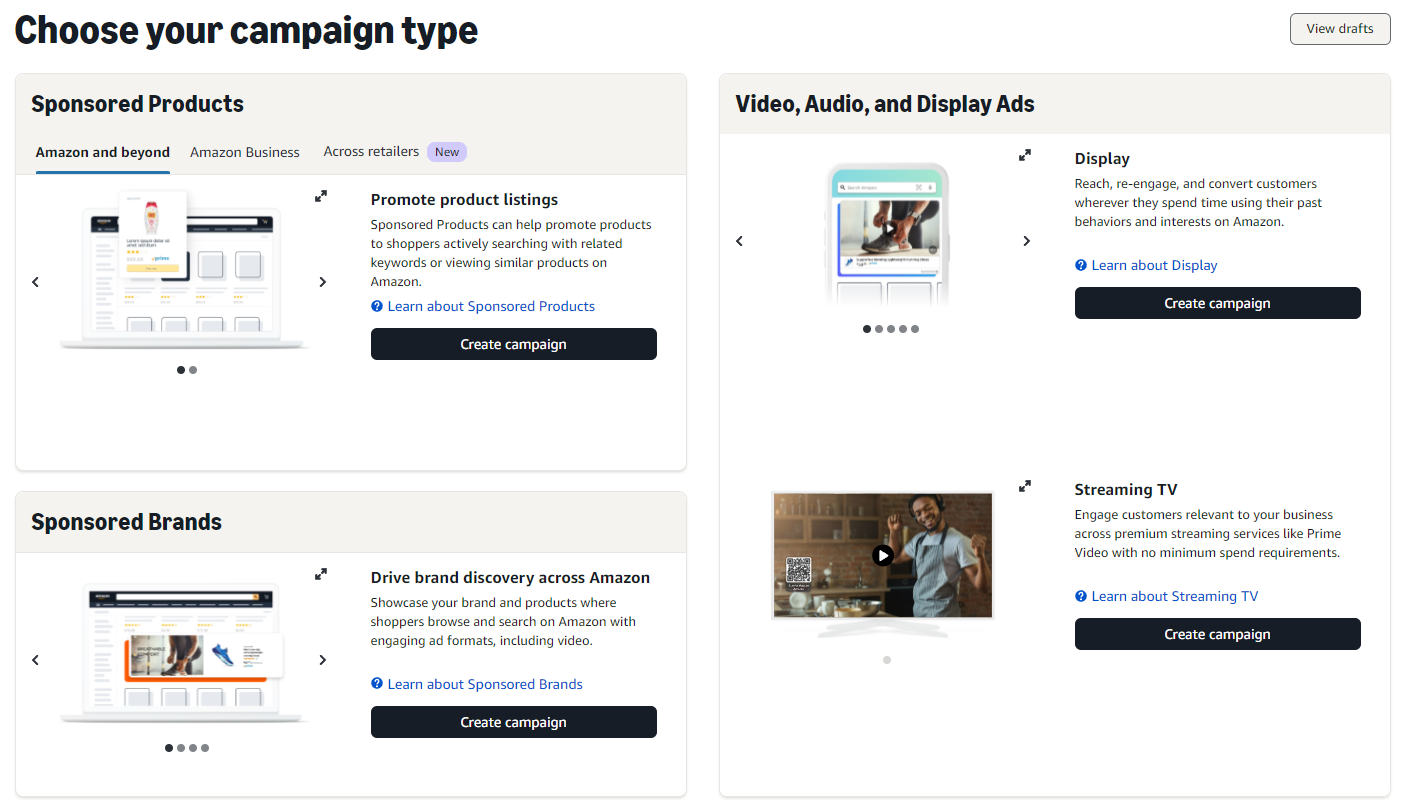
Task: Open Learn about Display link
Action: pos(1154,265)
